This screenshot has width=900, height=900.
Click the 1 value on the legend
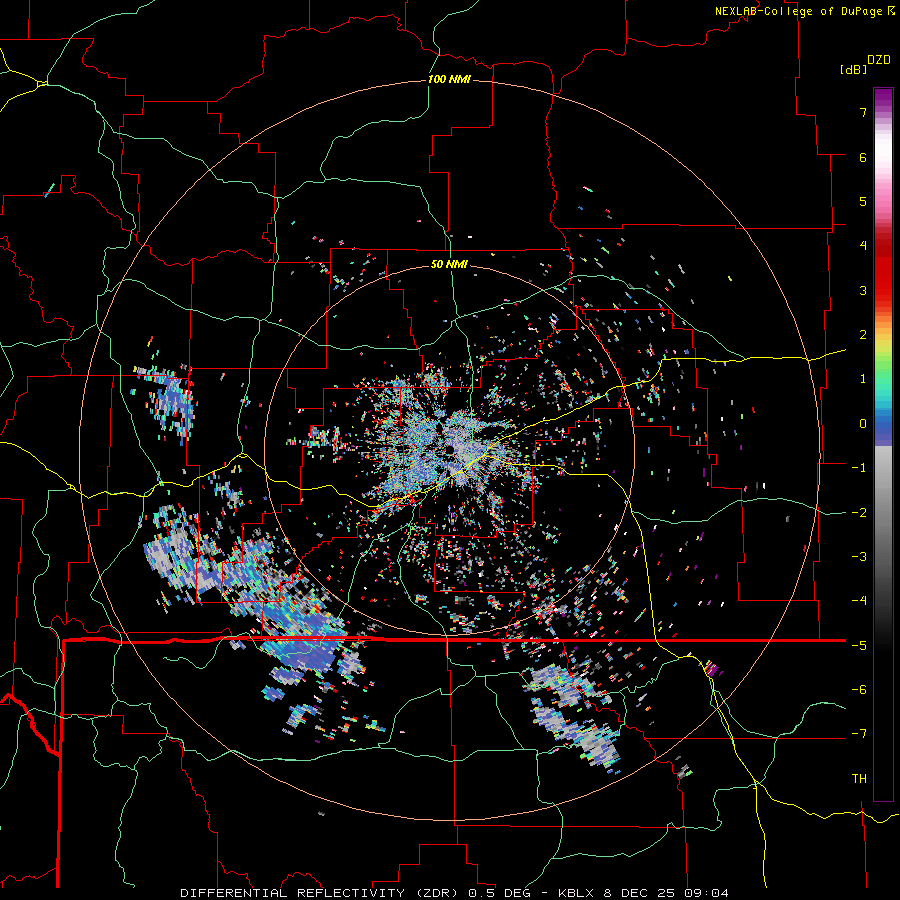pyautogui.click(x=863, y=379)
